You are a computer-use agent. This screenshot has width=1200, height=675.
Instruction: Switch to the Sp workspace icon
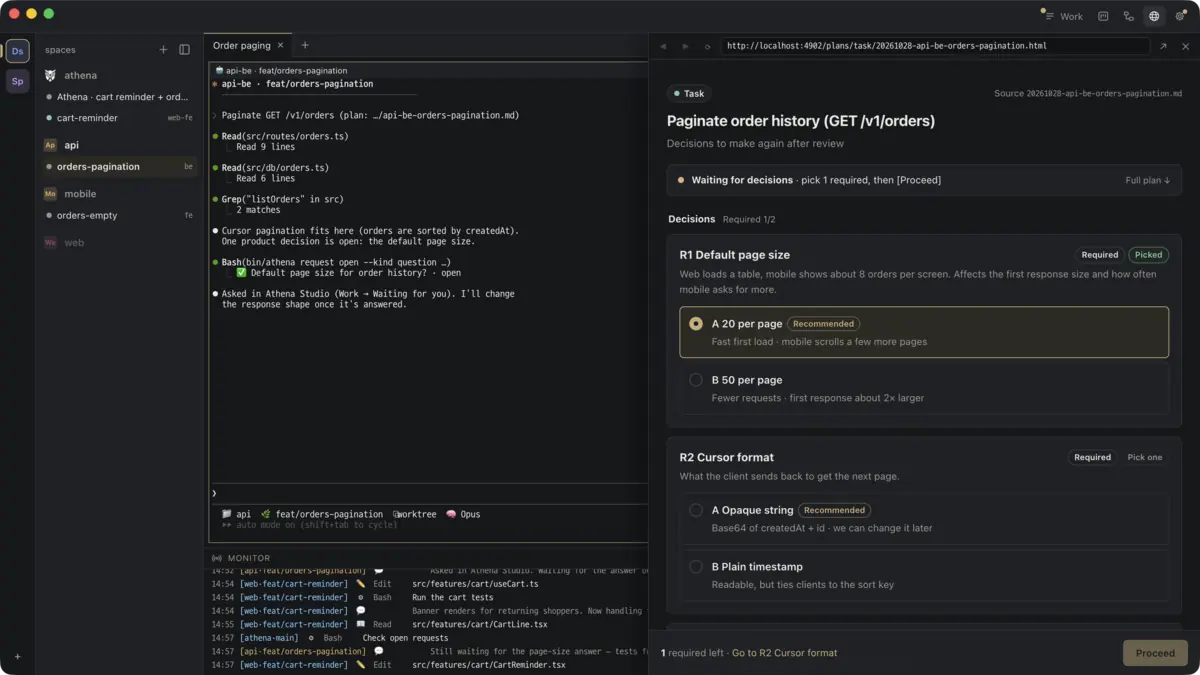pyautogui.click(x=18, y=81)
